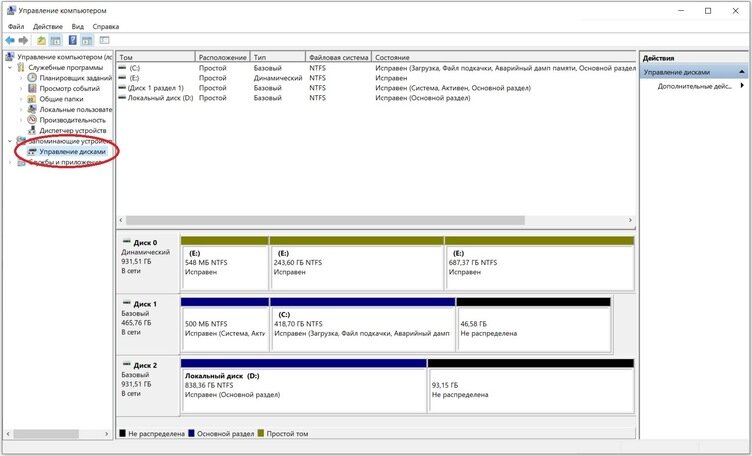Sort by the Том column header
The image size is (752, 456).
coord(156,57)
